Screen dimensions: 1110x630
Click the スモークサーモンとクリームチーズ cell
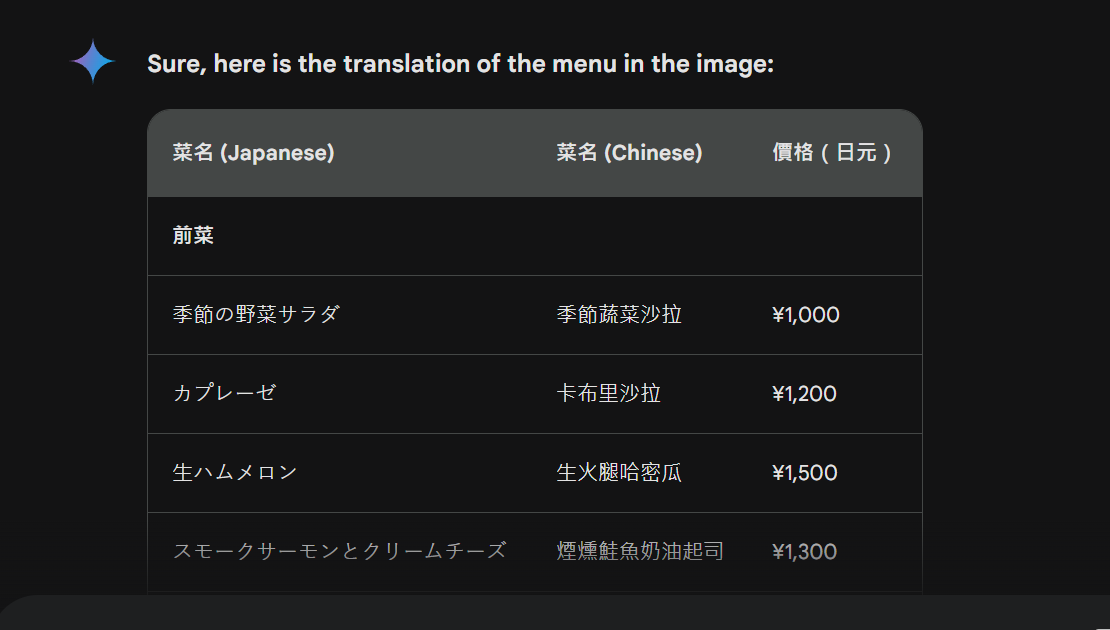tap(340, 551)
